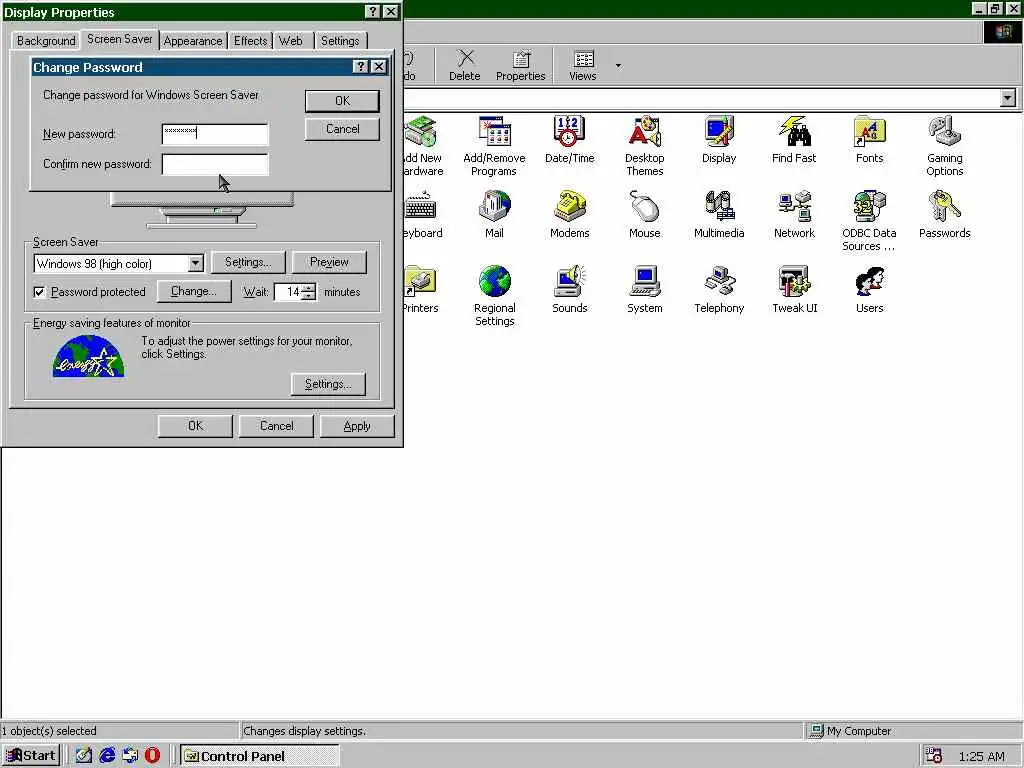The width and height of the screenshot is (1024, 768).
Task: Switch to the Web tab
Action: point(291,40)
